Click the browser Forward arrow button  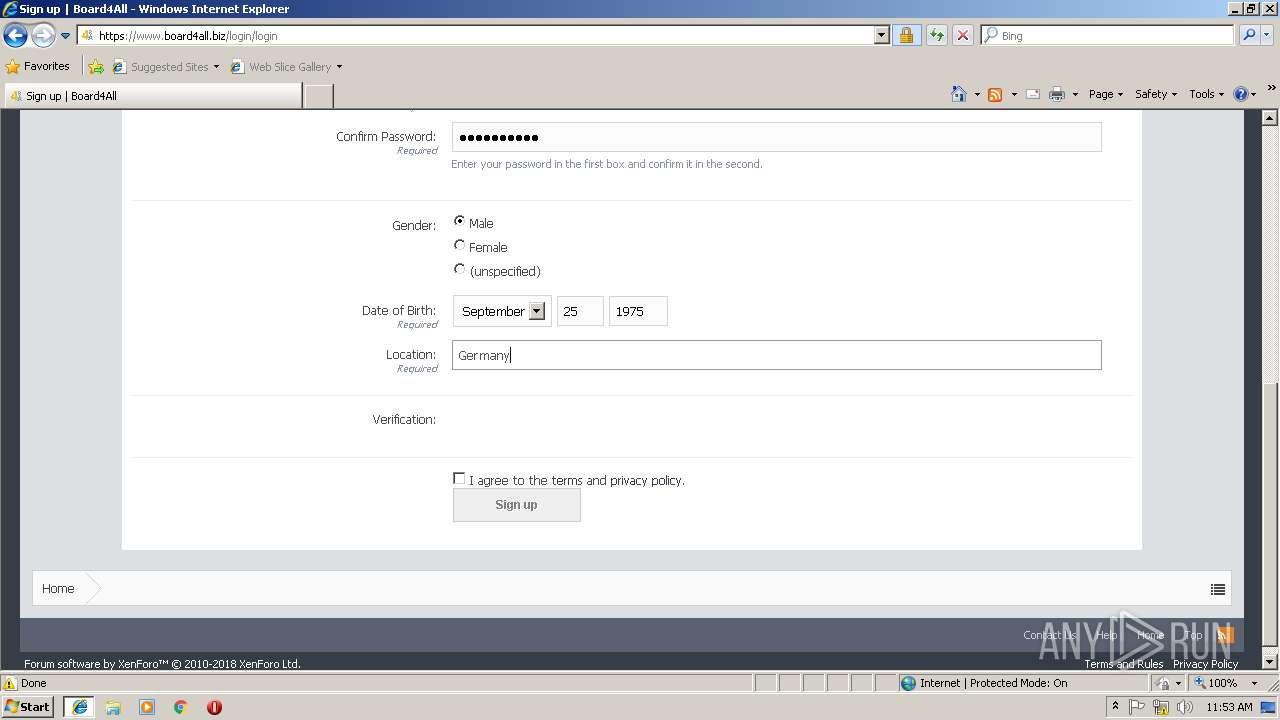coord(43,36)
